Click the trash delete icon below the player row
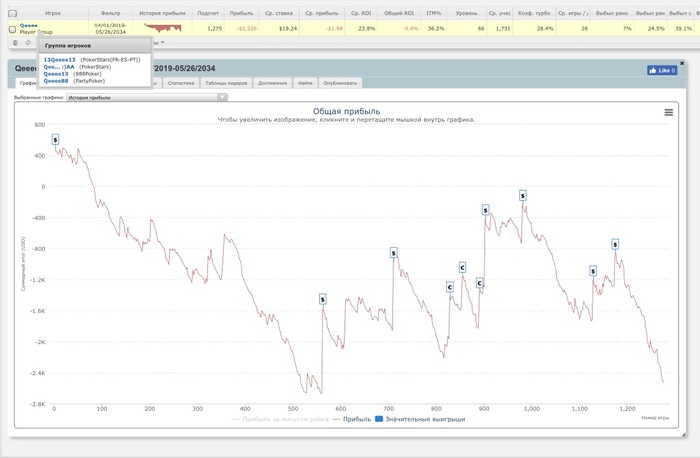Image resolution: width=700 pixels, height=458 pixels. click(x=15, y=43)
